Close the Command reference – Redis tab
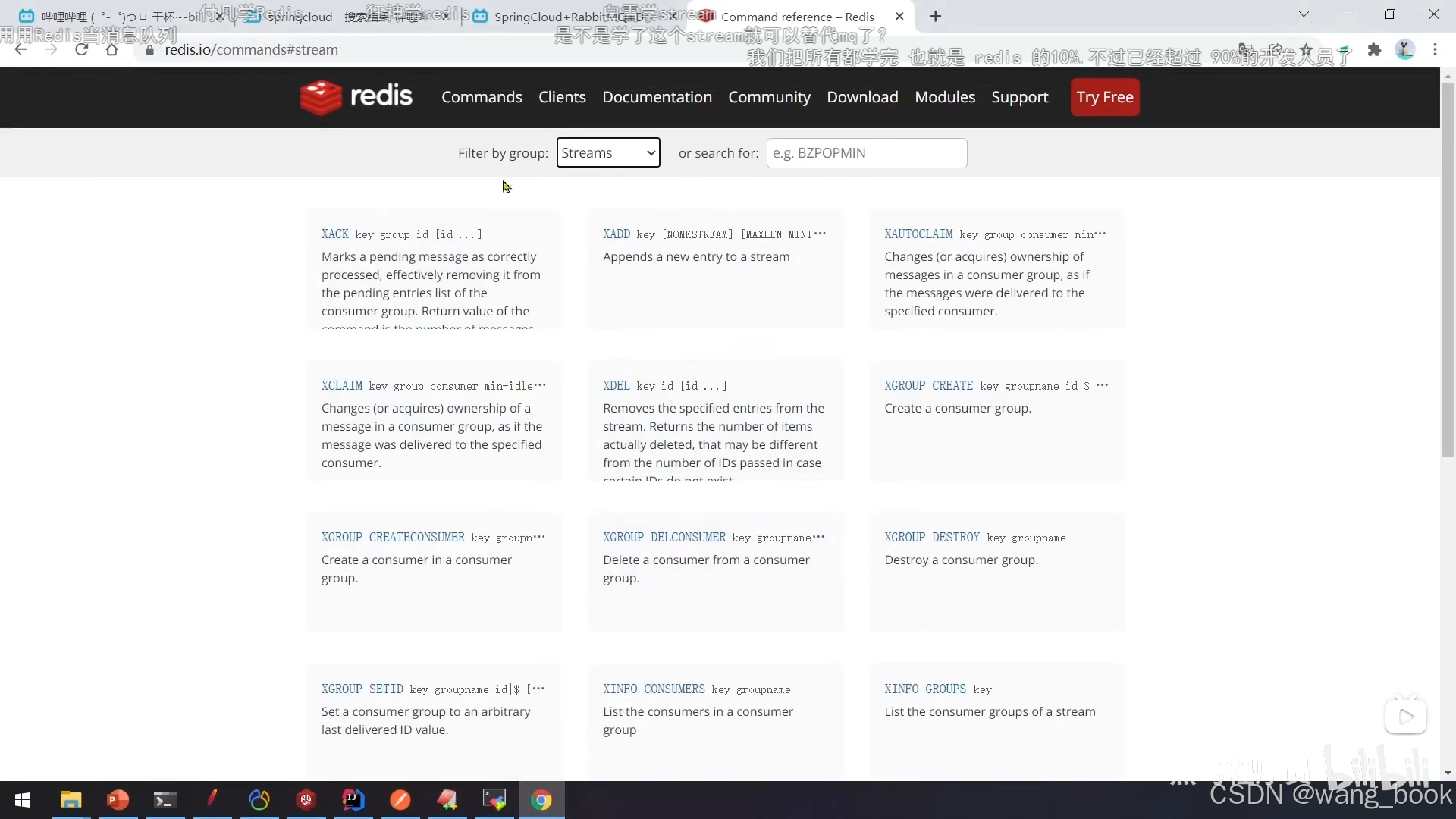Image resolution: width=1456 pixels, height=819 pixels. tap(899, 16)
